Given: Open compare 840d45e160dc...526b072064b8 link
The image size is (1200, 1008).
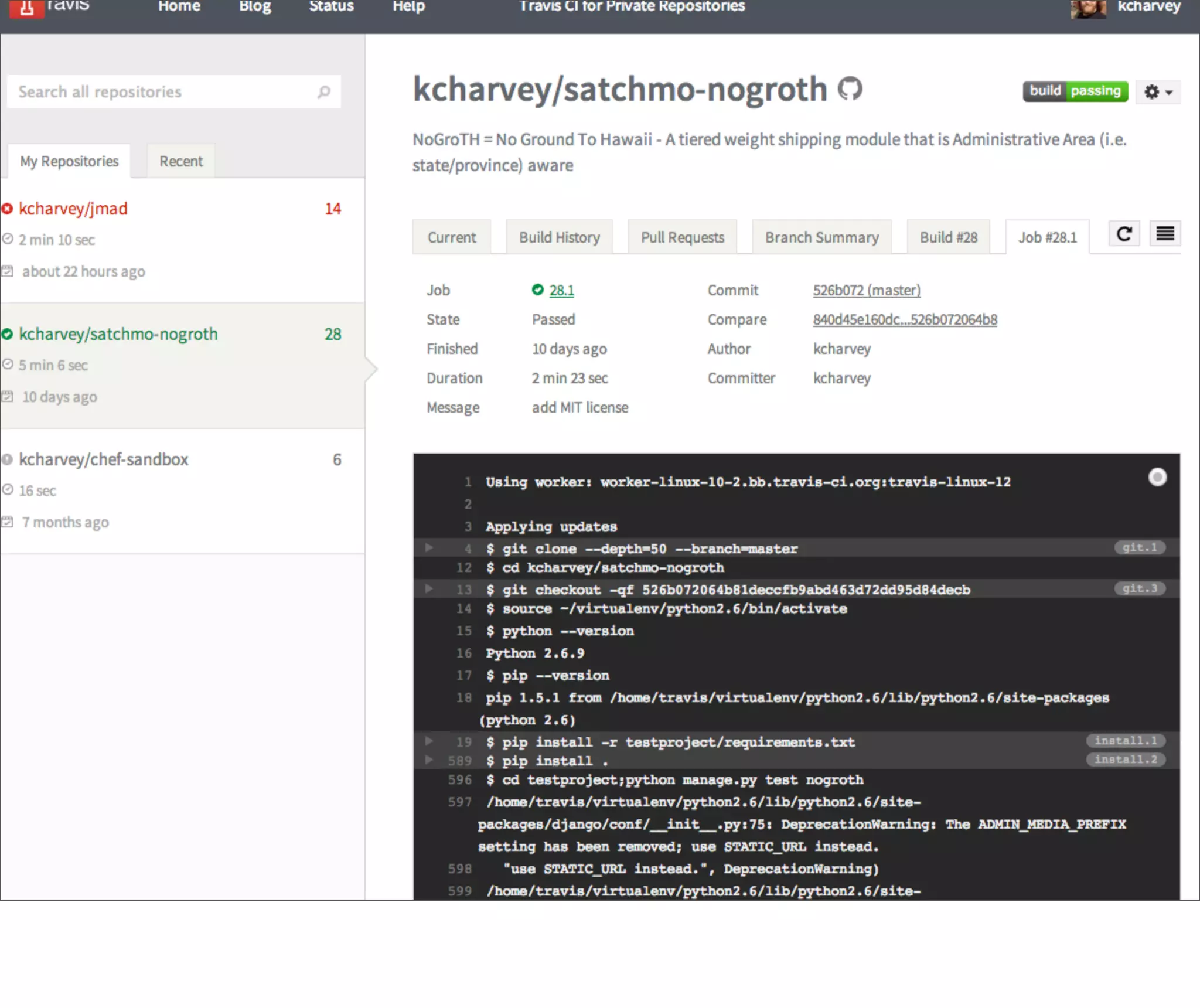Looking at the screenshot, I should (x=905, y=319).
